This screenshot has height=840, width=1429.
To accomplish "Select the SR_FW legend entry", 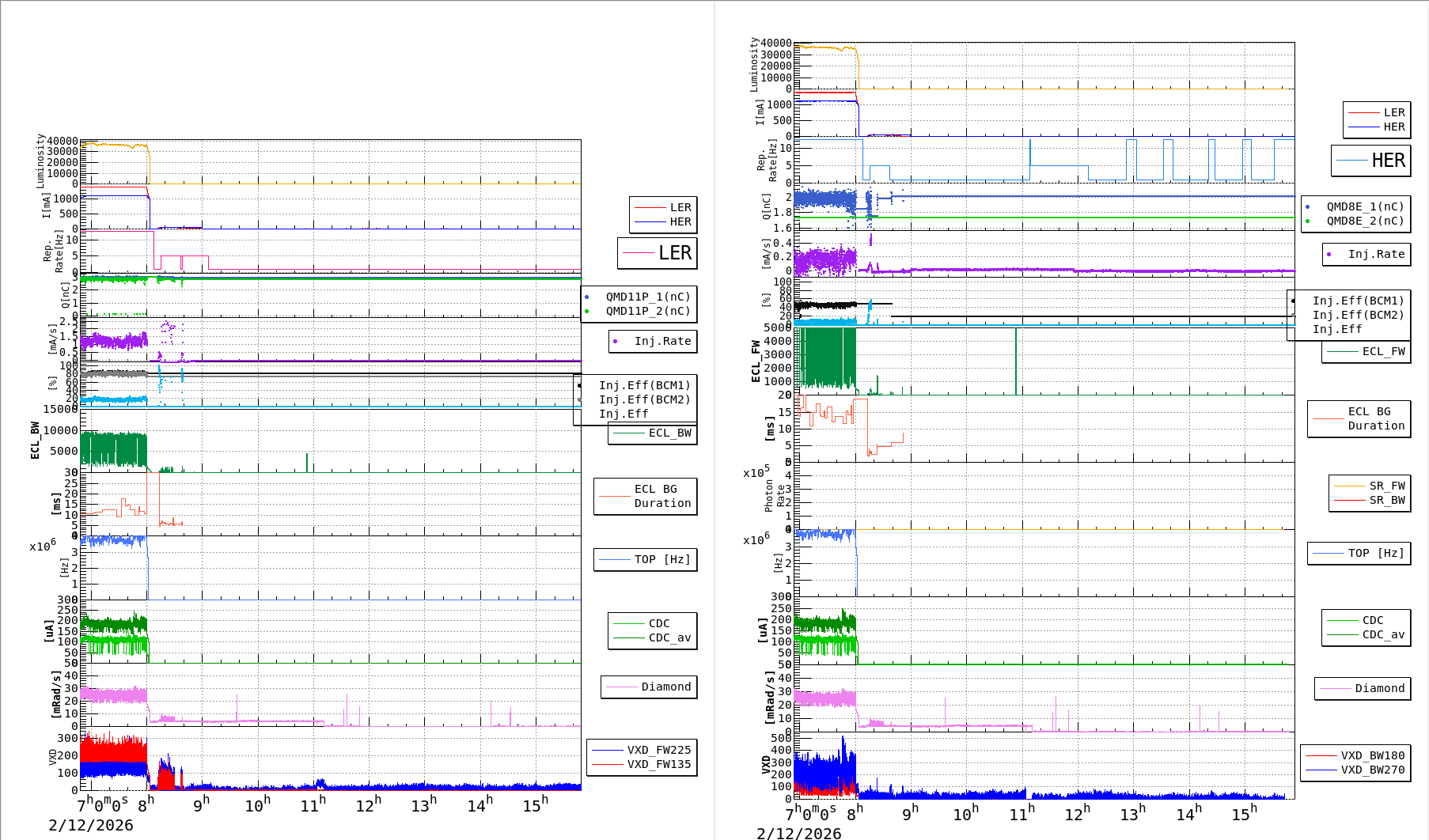I will pyautogui.click(x=1386, y=486).
